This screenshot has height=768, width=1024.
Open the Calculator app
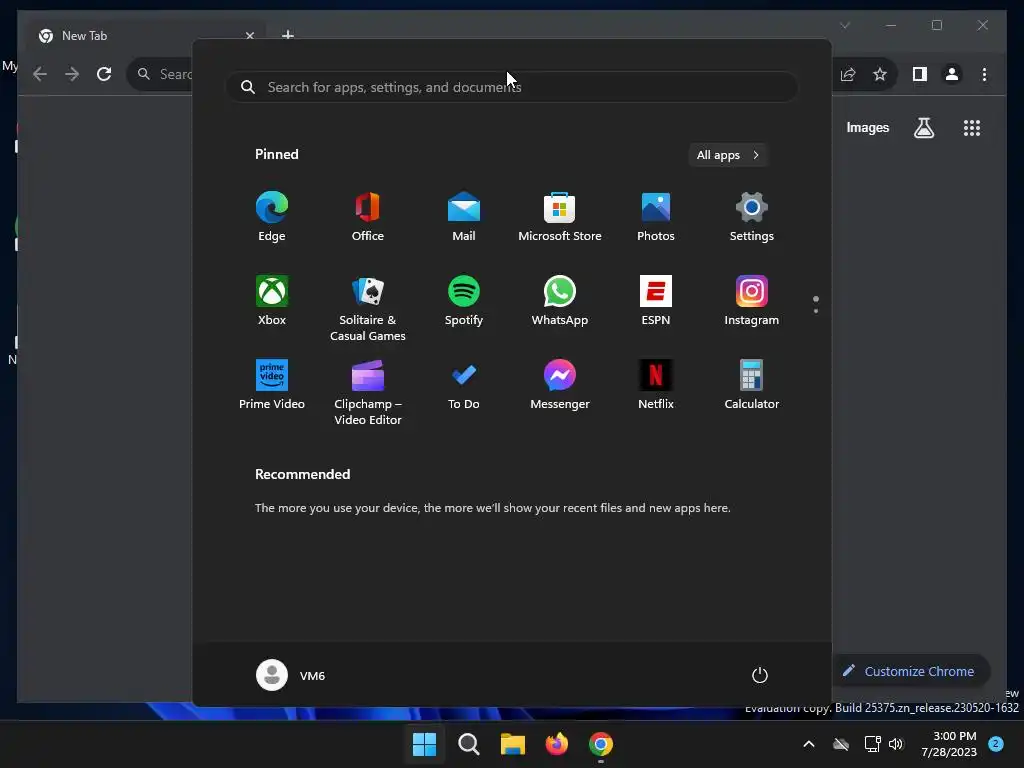point(752,385)
